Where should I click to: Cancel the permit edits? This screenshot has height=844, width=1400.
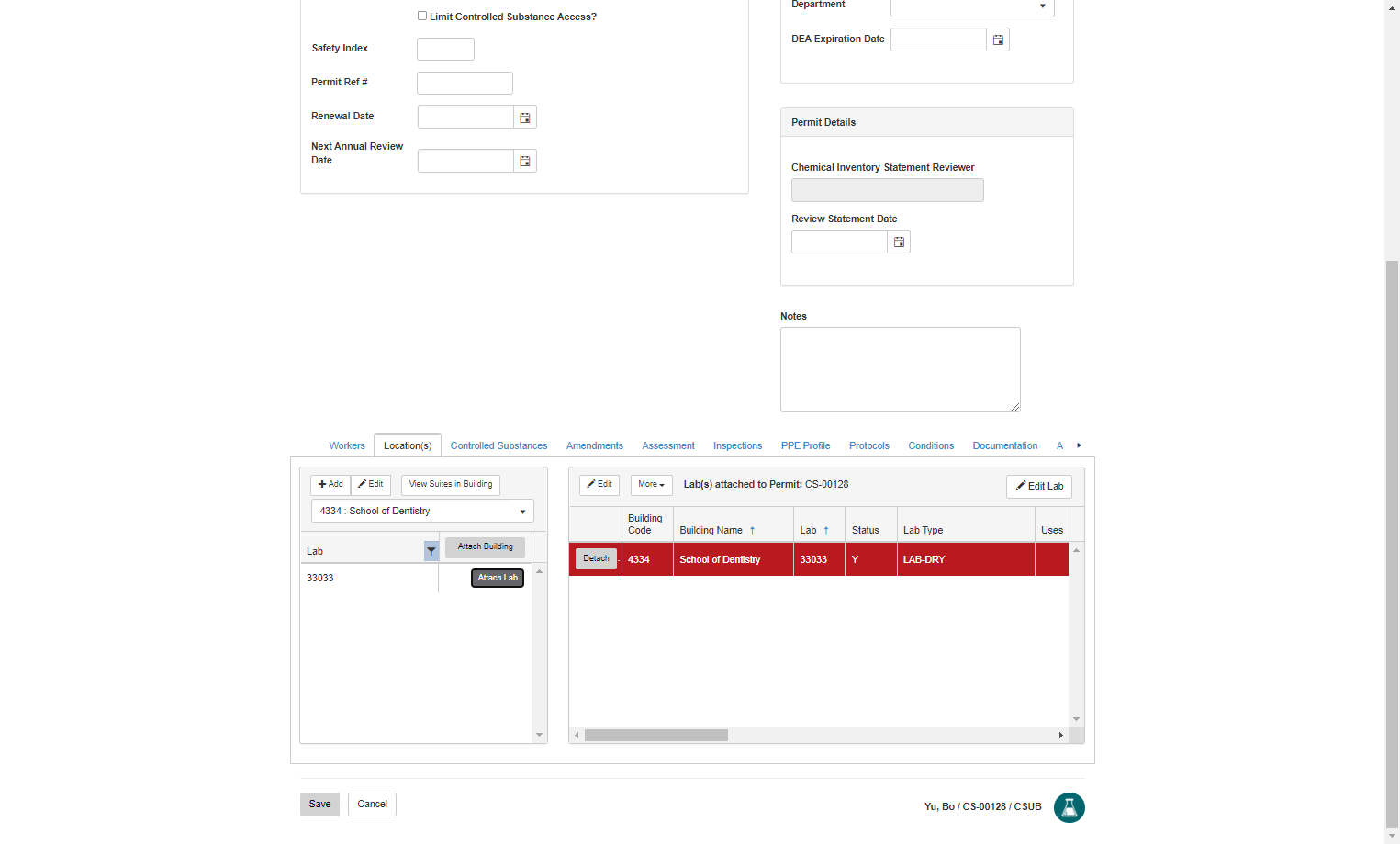[372, 805]
